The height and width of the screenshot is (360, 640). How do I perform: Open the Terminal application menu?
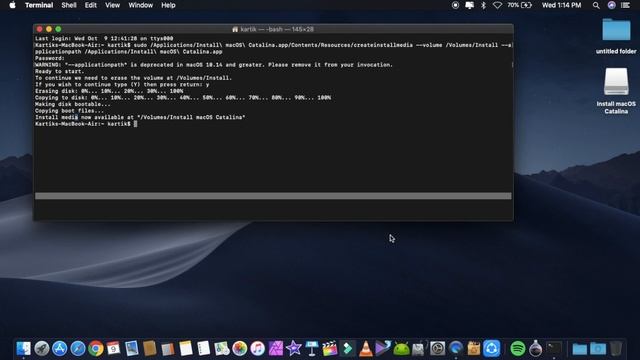(39, 5)
